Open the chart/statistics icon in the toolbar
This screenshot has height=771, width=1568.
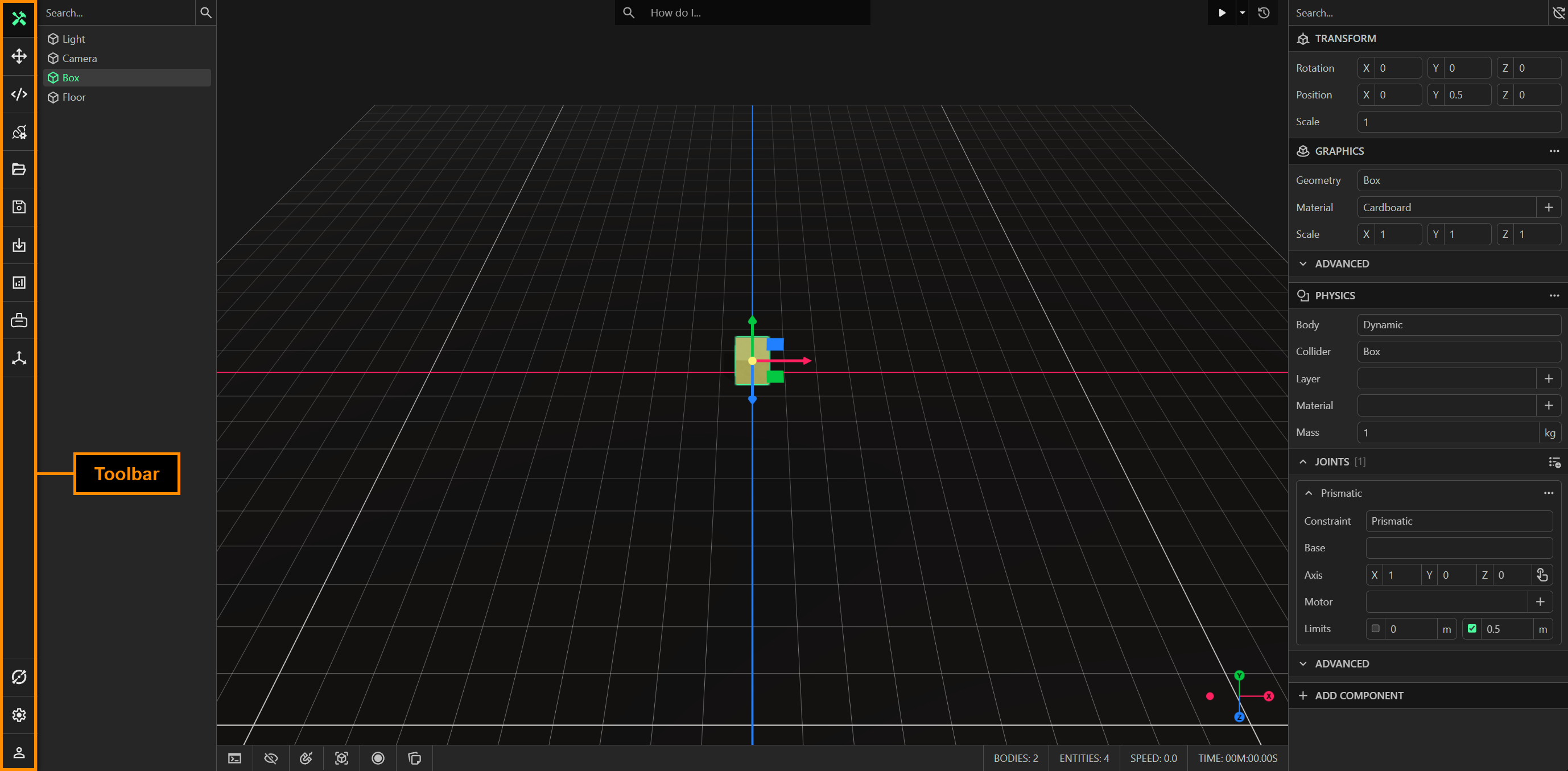click(x=19, y=282)
